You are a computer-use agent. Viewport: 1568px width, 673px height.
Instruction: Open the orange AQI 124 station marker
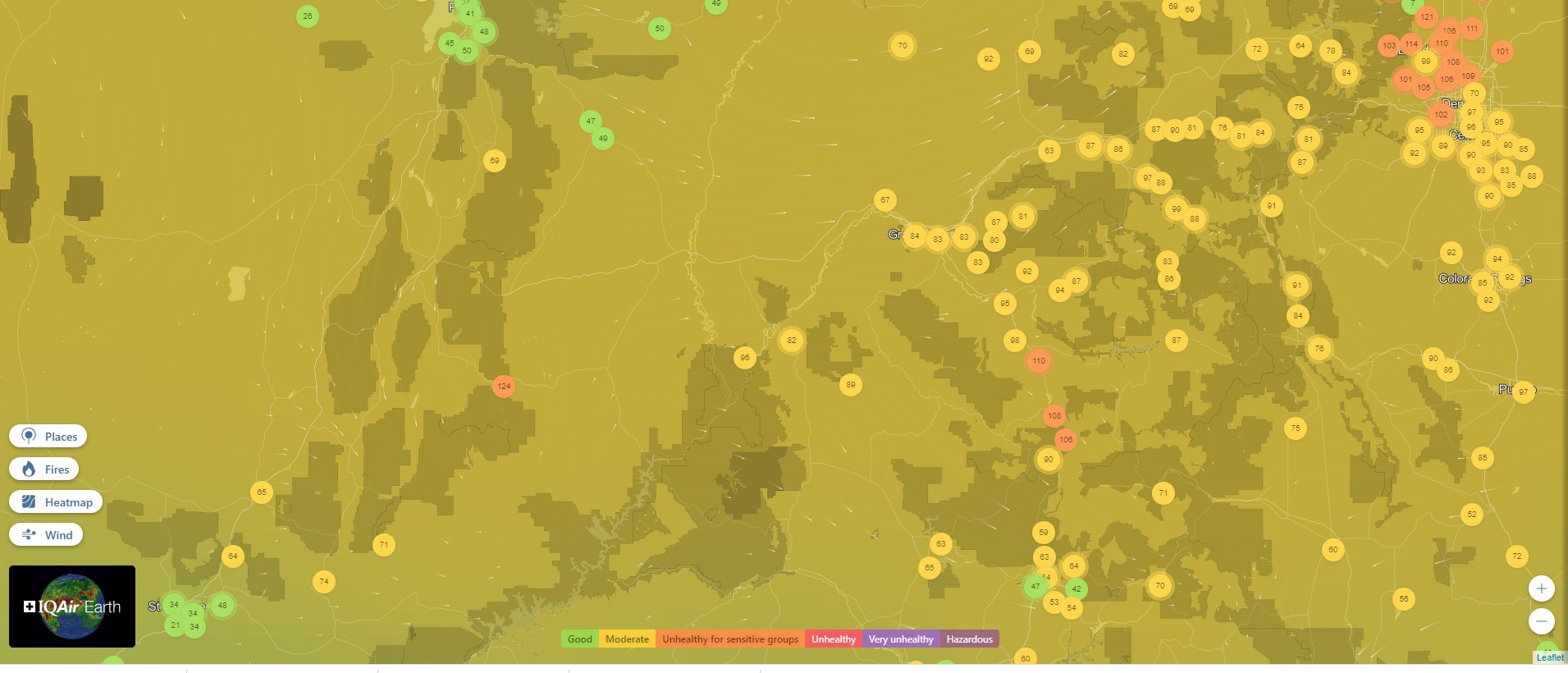coord(504,386)
